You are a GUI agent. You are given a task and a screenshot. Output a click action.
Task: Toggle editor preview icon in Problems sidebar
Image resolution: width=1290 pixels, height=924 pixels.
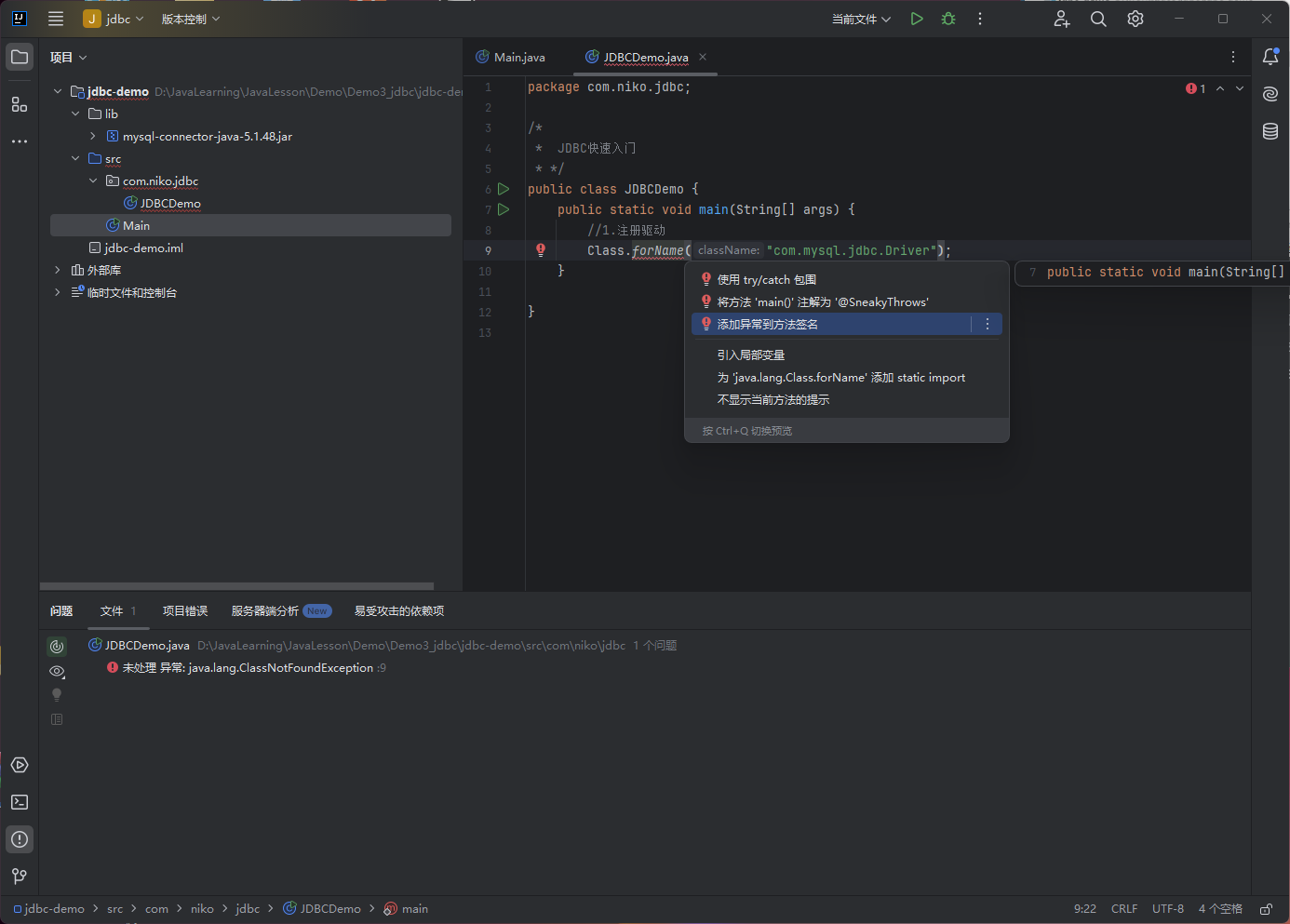(57, 719)
